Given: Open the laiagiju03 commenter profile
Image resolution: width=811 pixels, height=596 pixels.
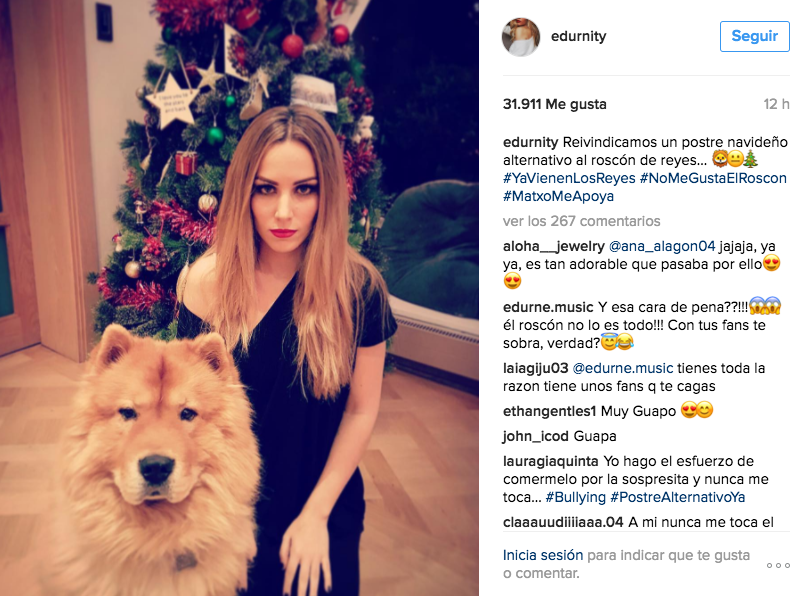Looking at the screenshot, I should tap(535, 368).
